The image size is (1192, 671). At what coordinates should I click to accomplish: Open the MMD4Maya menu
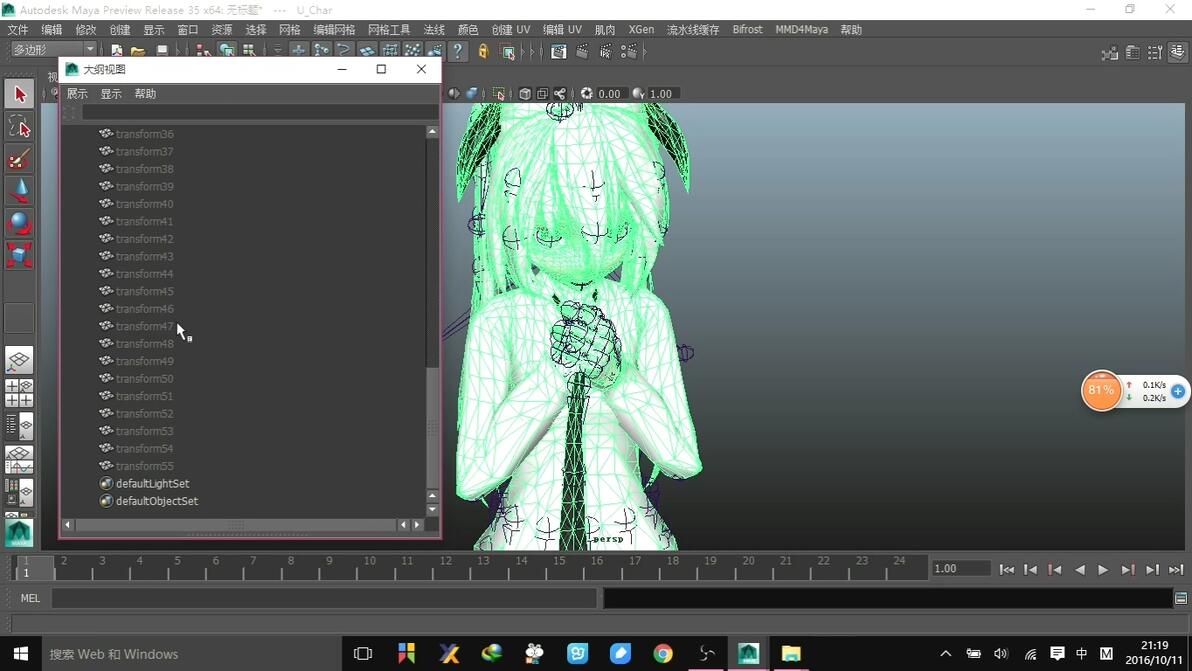801,30
